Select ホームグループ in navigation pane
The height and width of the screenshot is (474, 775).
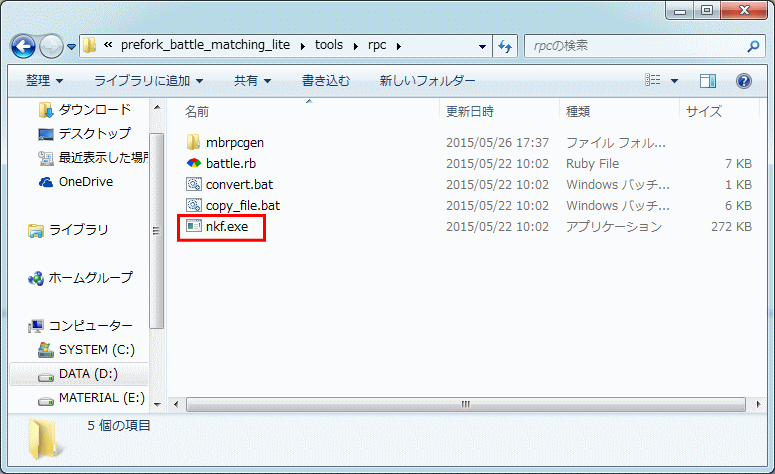90,277
